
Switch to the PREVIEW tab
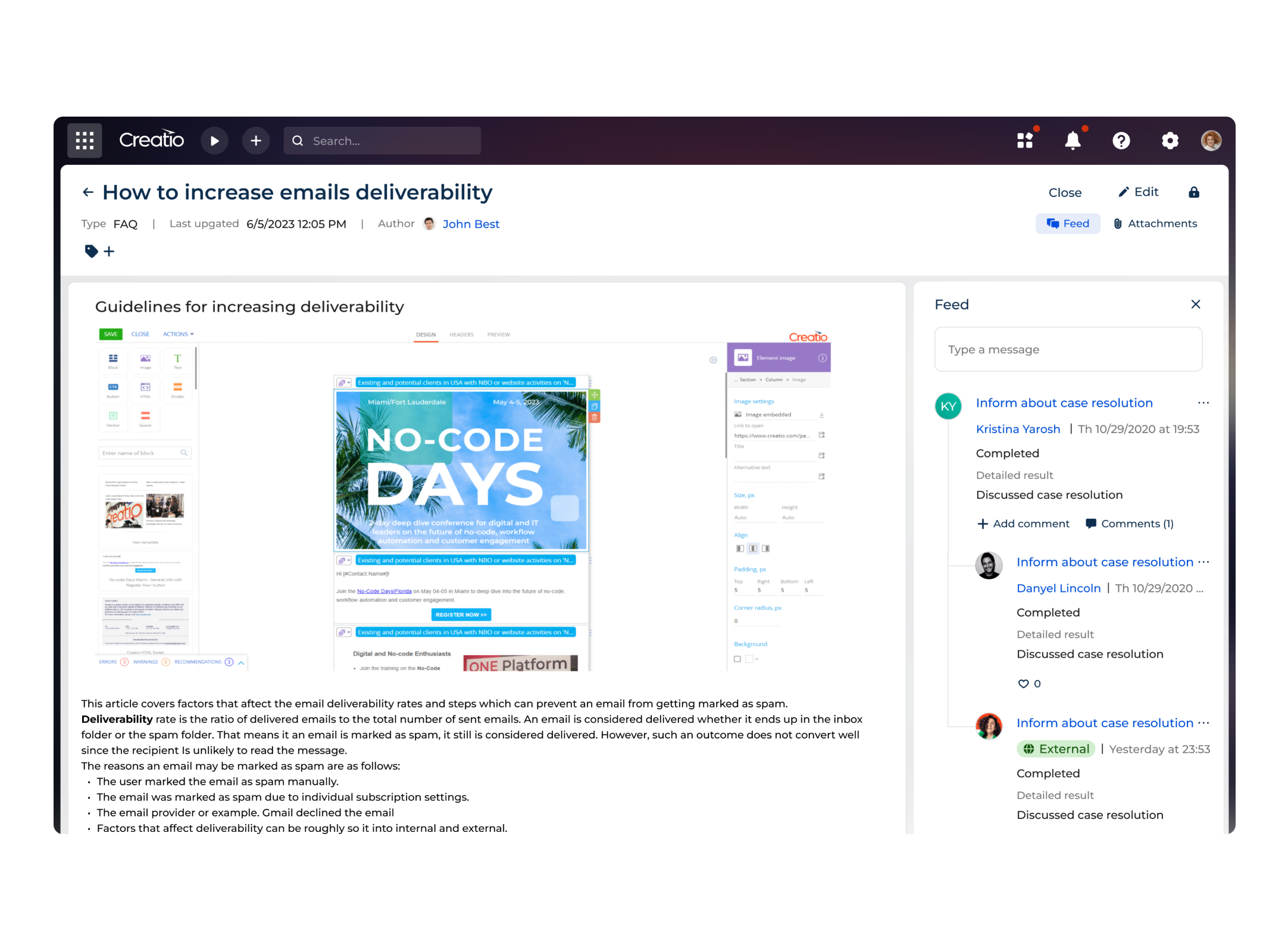coord(498,333)
